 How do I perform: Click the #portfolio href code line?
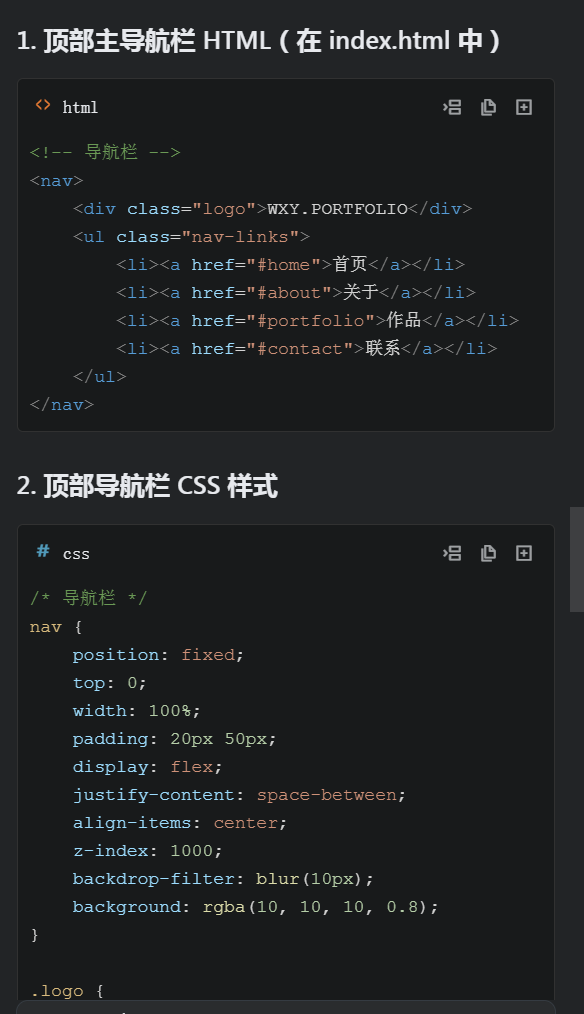[x=318, y=321]
